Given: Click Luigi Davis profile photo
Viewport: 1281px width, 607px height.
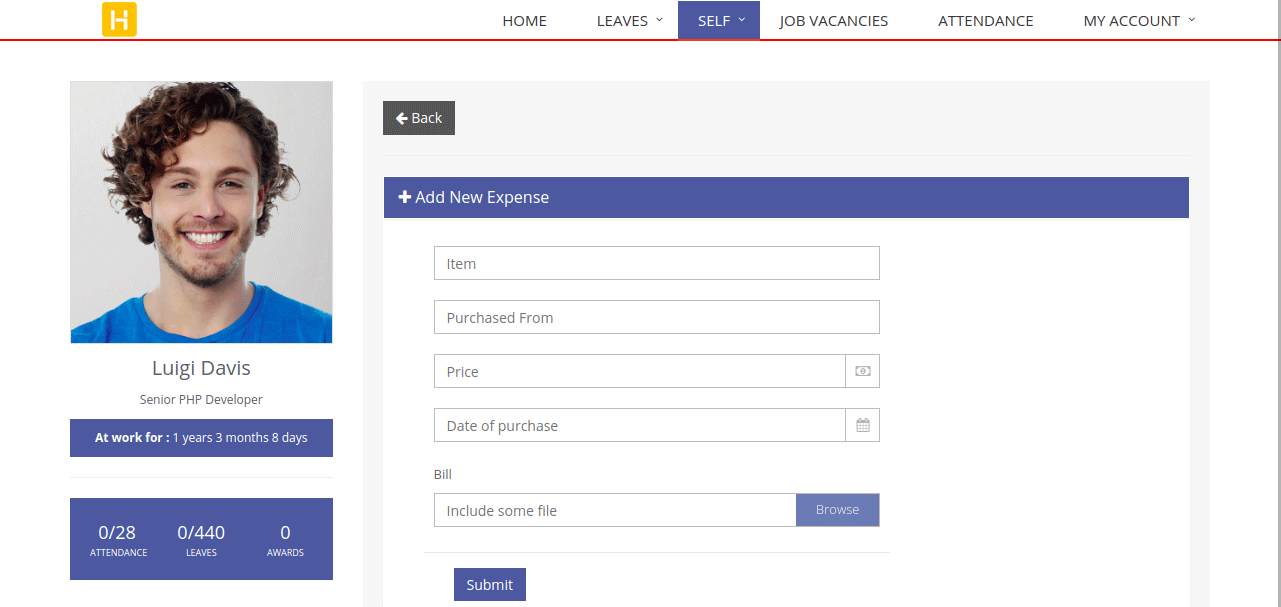Looking at the screenshot, I should point(201,212).
